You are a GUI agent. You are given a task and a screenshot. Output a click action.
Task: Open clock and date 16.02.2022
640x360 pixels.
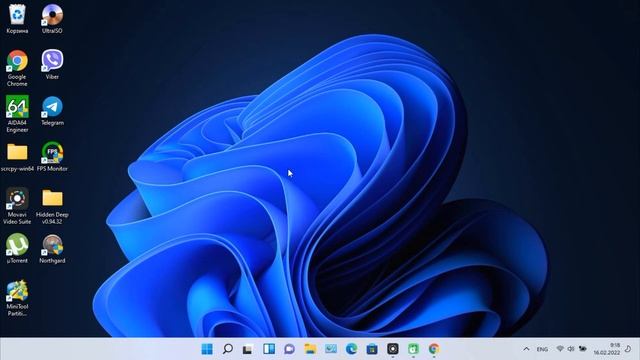tap(607, 349)
